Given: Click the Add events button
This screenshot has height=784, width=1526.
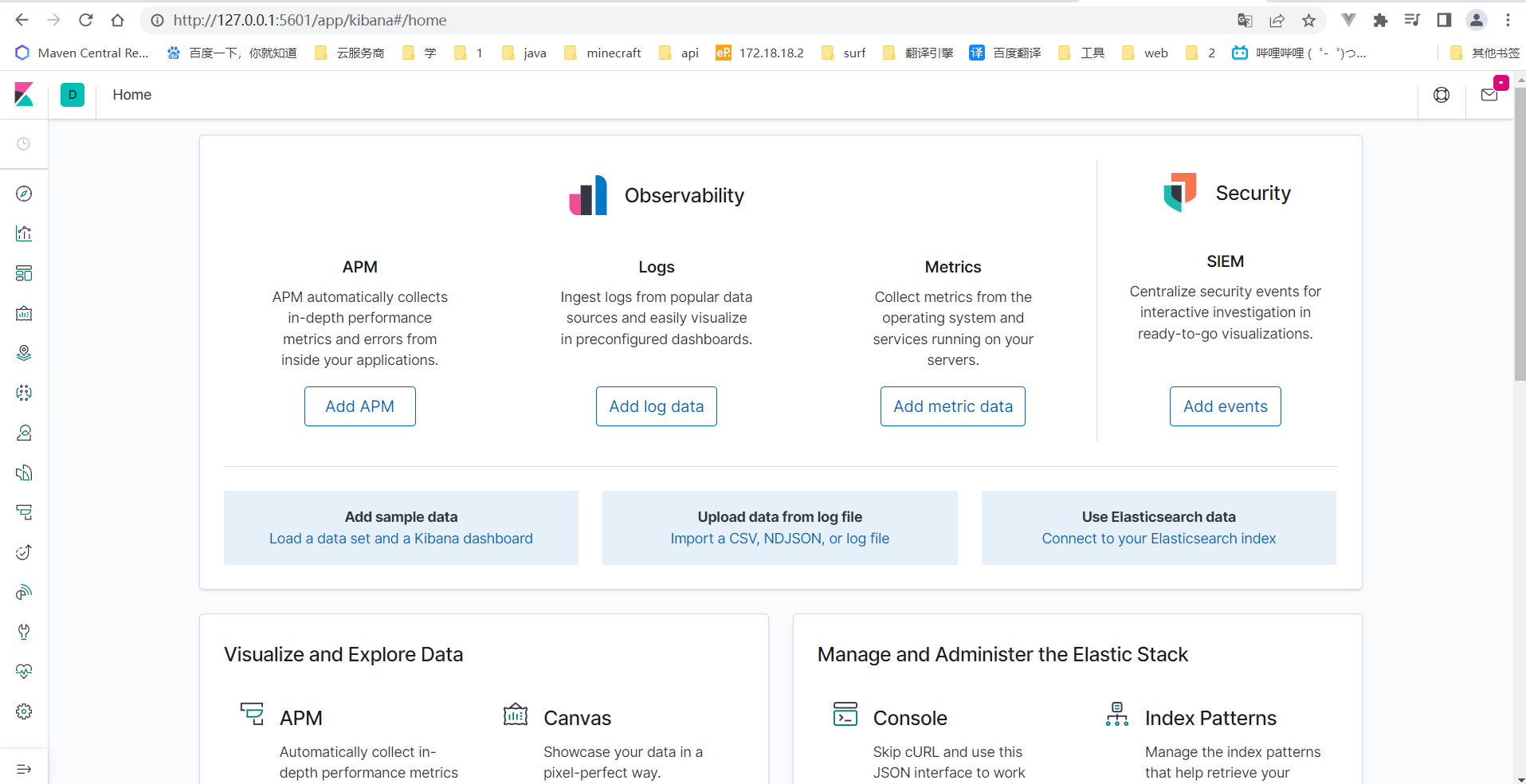Looking at the screenshot, I should [x=1226, y=406].
